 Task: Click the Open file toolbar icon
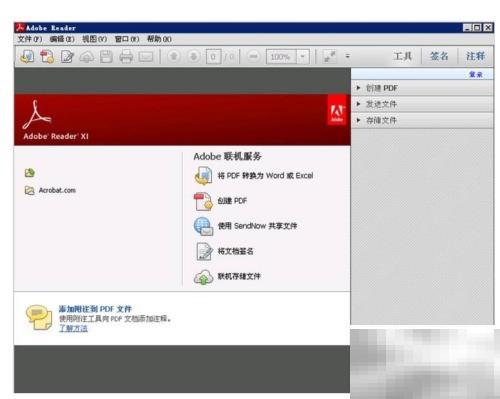(x=27, y=56)
